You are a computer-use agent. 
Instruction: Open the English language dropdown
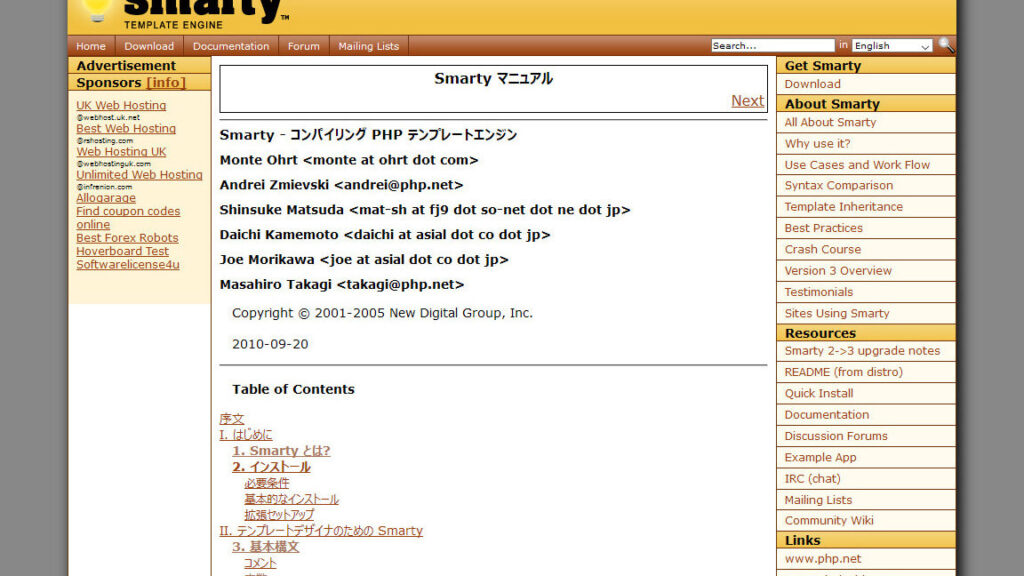point(892,46)
